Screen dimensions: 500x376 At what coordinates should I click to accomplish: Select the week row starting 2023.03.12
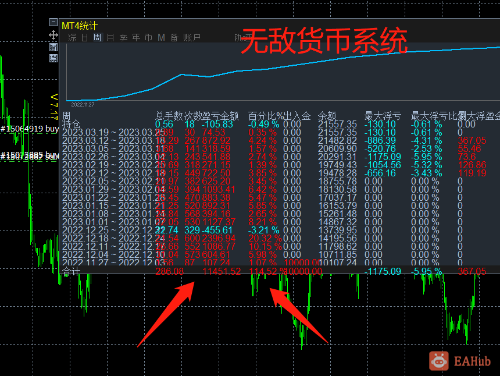click(274, 140)
